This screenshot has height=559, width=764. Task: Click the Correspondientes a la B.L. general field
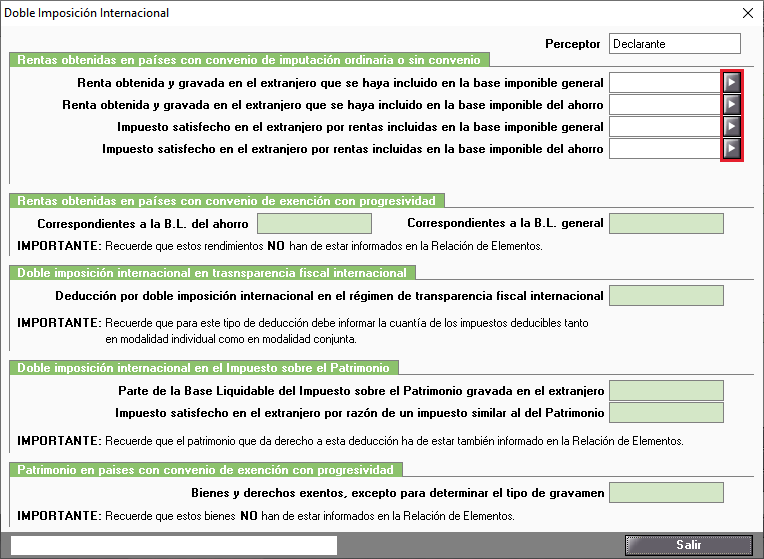(x=667, y=224)
